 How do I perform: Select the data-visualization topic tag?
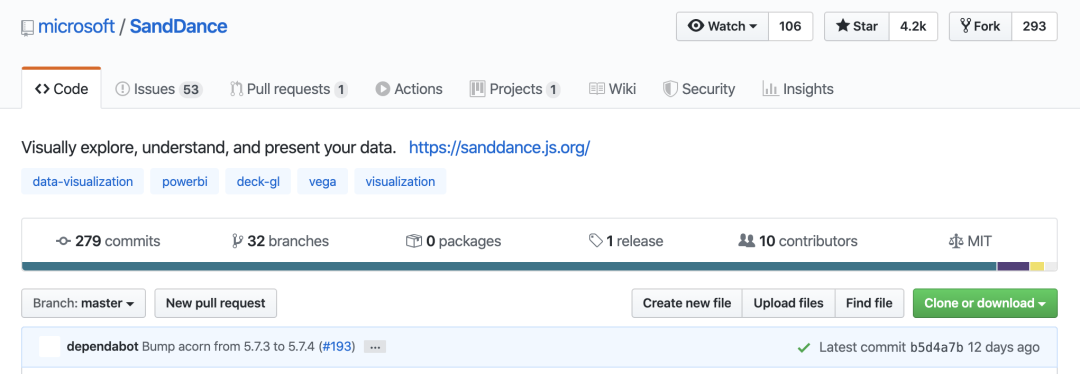point(83,182)
